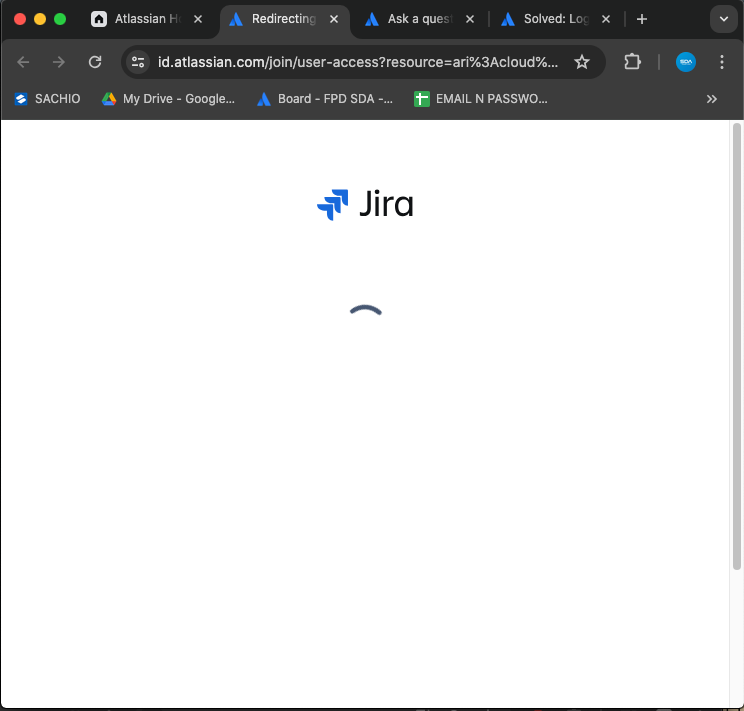Viewport: 744px width, 711px height.
Task: Open the EMAIL N PASSWO bookmark
Action: 481,99
